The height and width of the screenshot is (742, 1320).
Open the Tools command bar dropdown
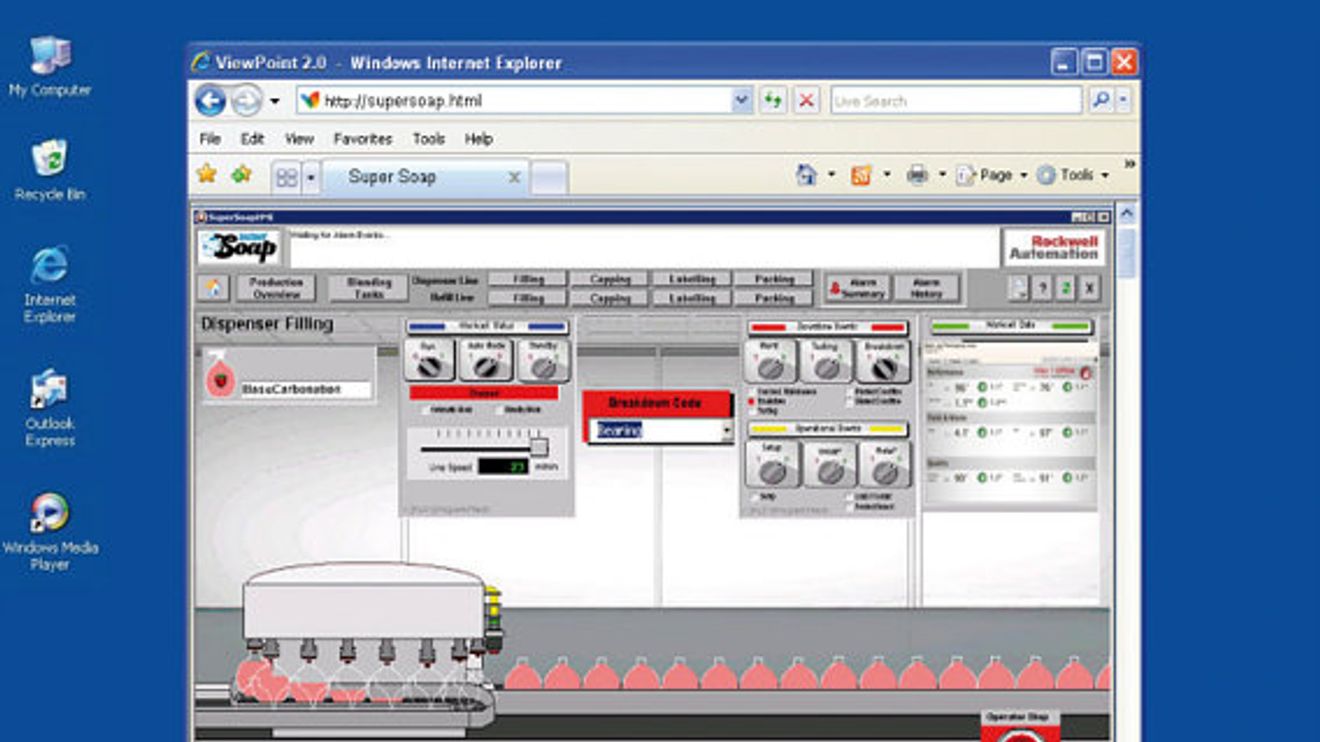point(1073,175)
